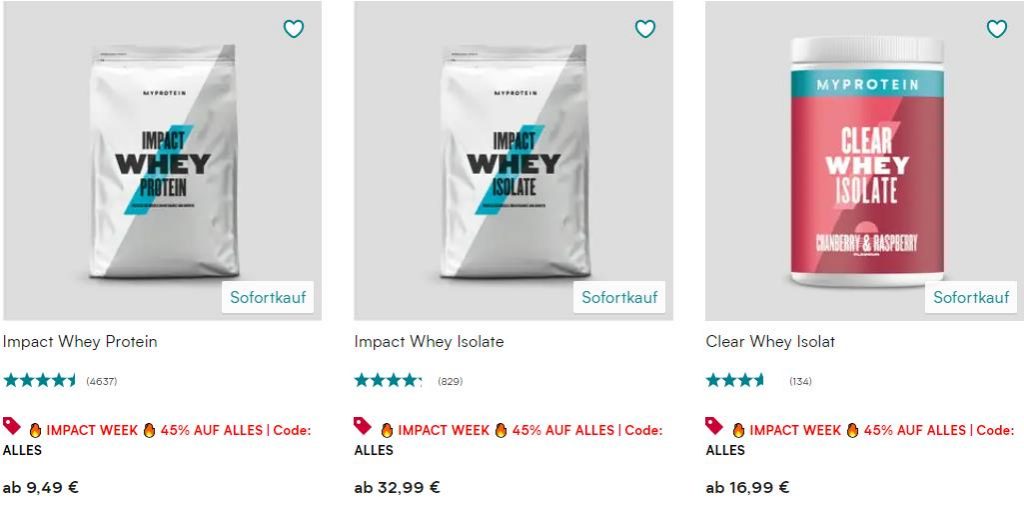The height and width of the screenshot is (508, 1024).
Task: Add Impact Whey Protein to wishlist heart
Action: (293, 29)
